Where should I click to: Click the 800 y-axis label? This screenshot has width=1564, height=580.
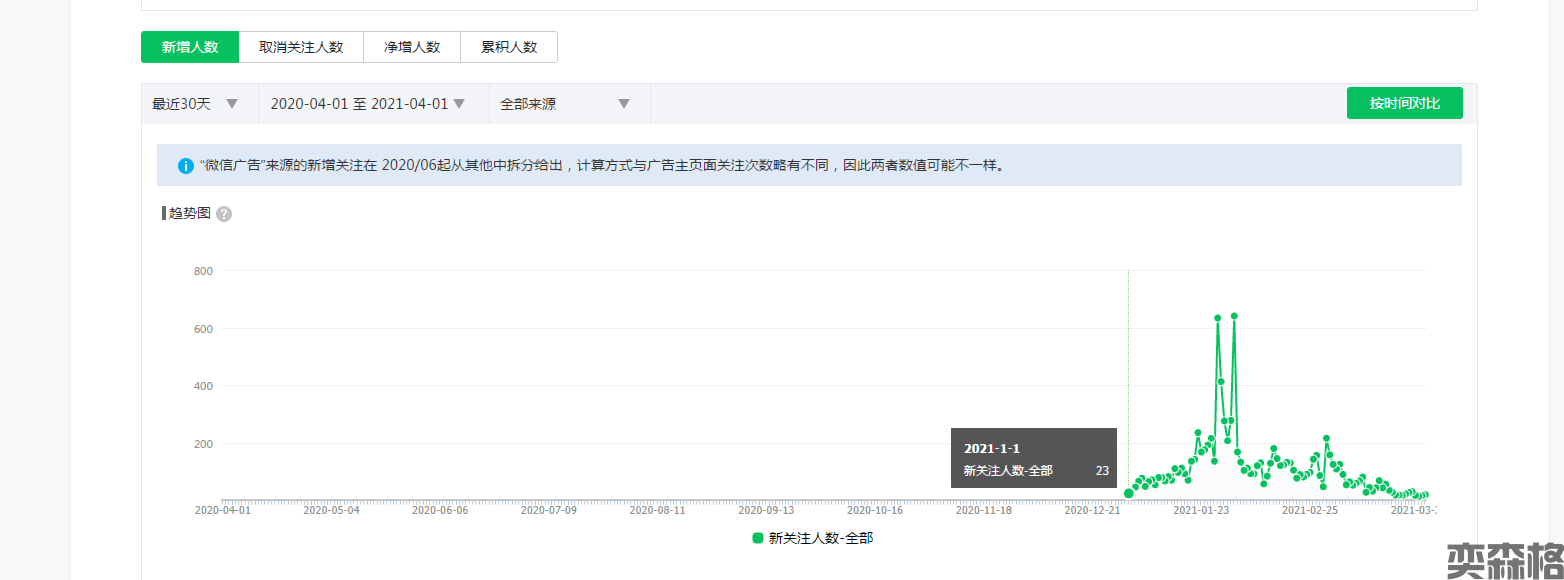point(203,271)
